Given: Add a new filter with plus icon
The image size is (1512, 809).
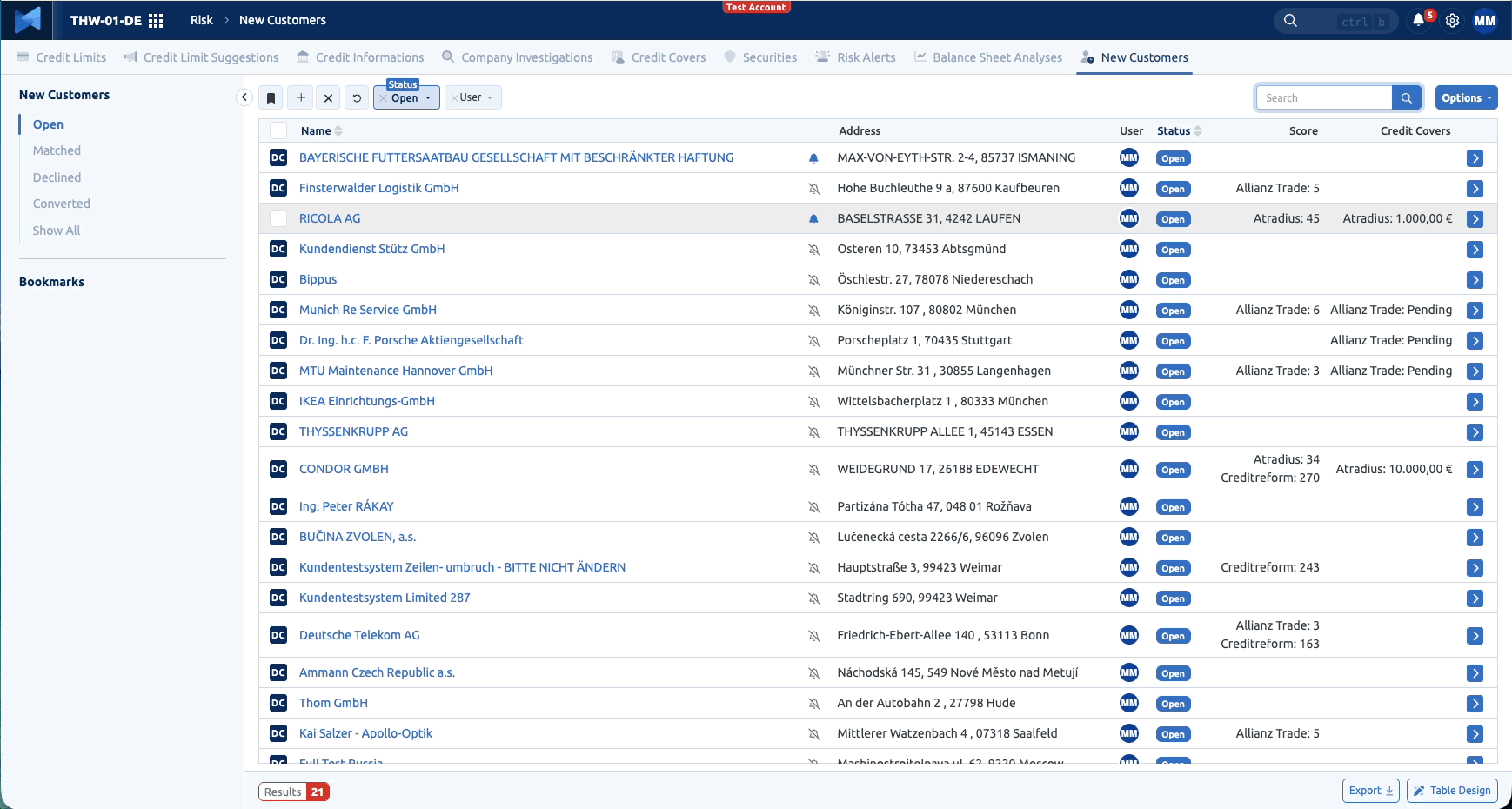Looking at the screenshot, I should (x=300, y=98).
